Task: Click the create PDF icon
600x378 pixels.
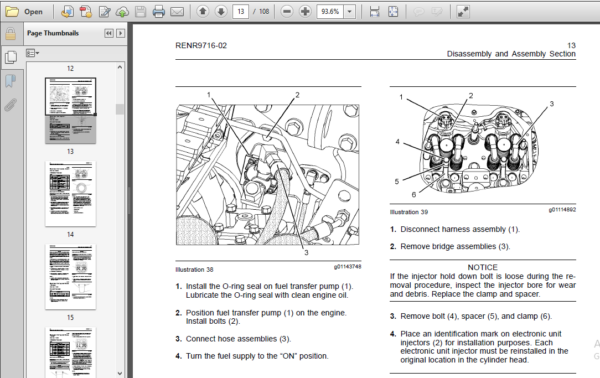Action: coord(85,12)
